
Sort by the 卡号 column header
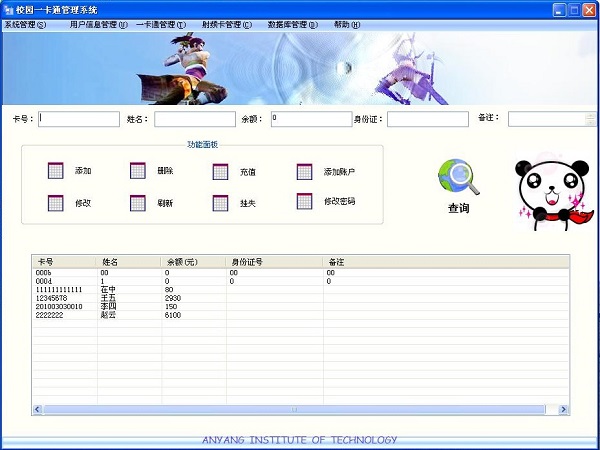coord(64,262)
